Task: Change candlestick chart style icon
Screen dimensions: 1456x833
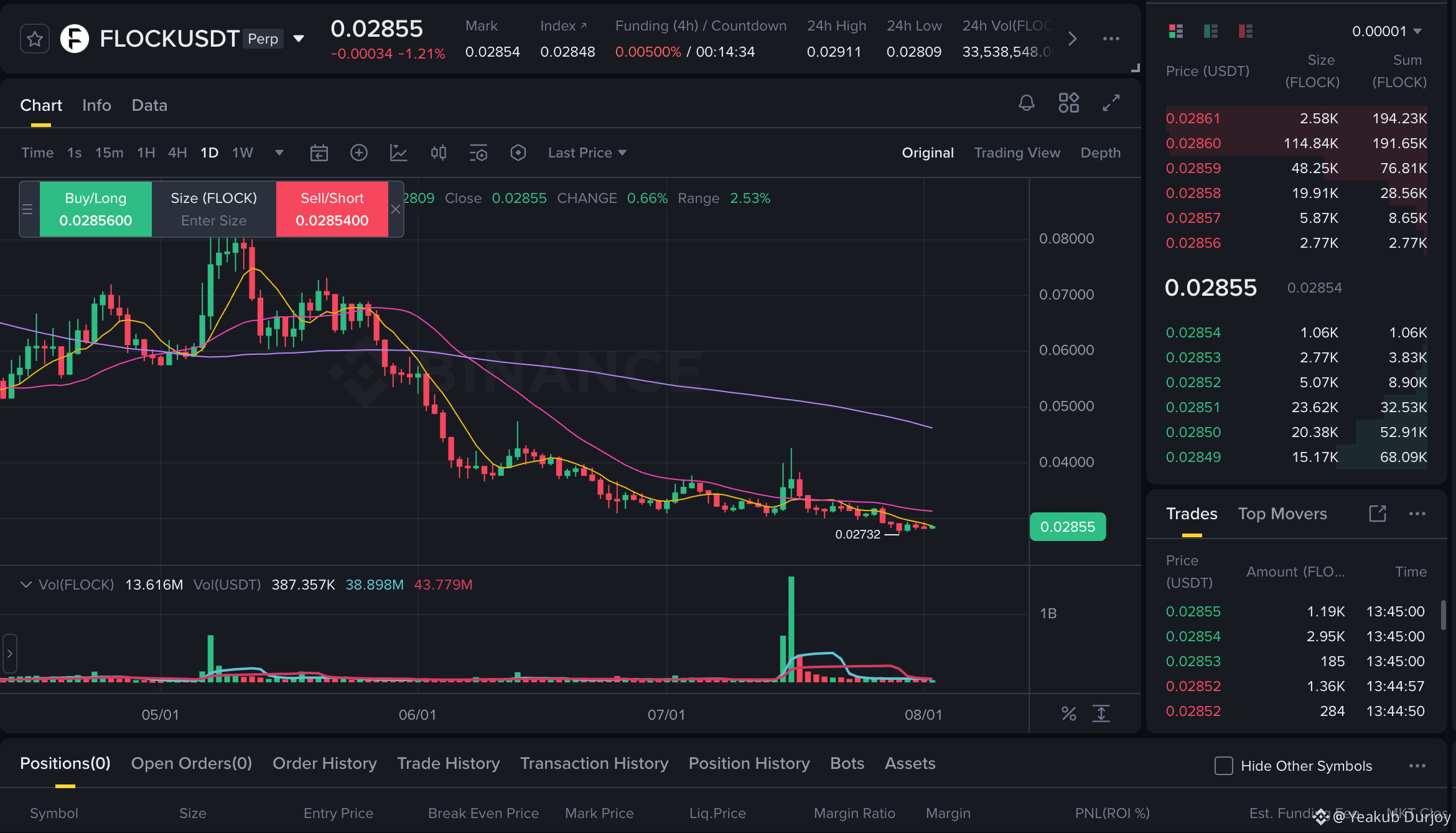Action: pyautogui.click(x=439, y=153)
